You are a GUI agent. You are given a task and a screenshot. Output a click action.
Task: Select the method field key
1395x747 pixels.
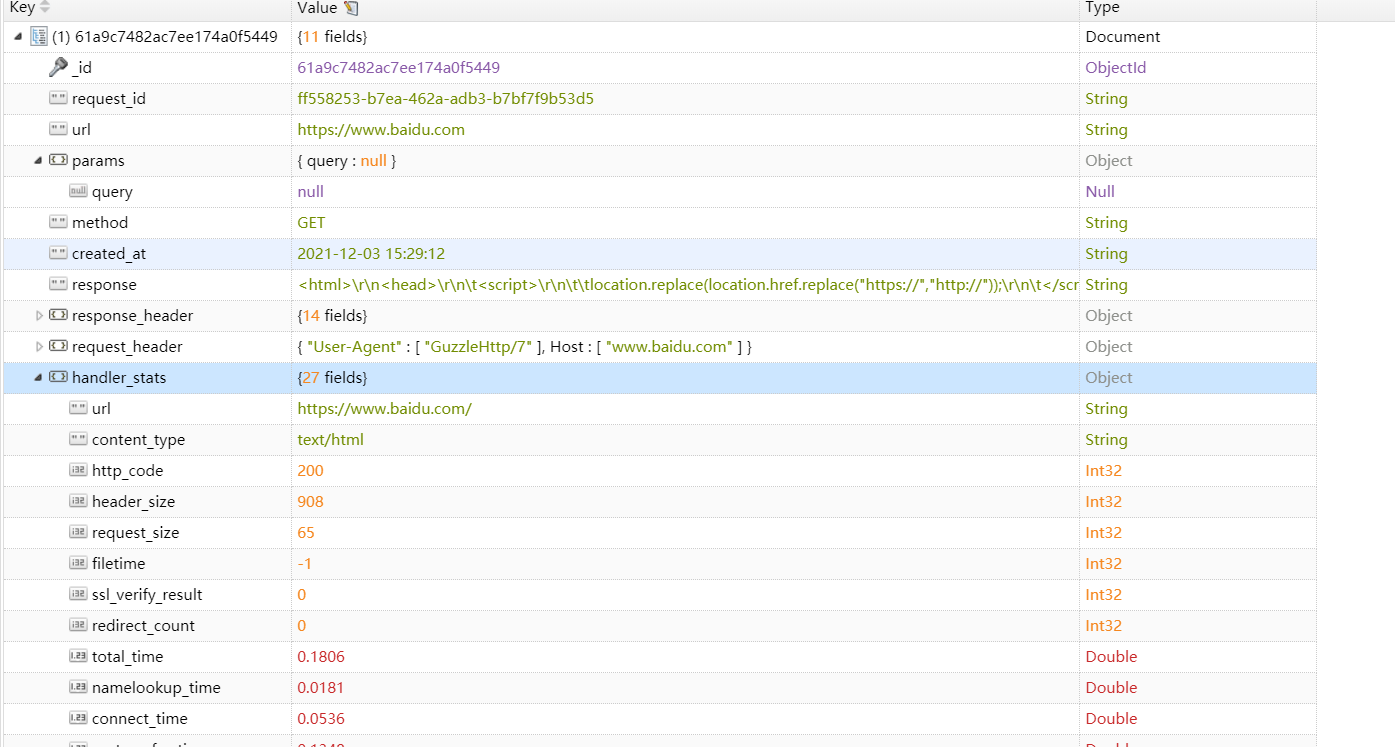click(x=100, y=223)
